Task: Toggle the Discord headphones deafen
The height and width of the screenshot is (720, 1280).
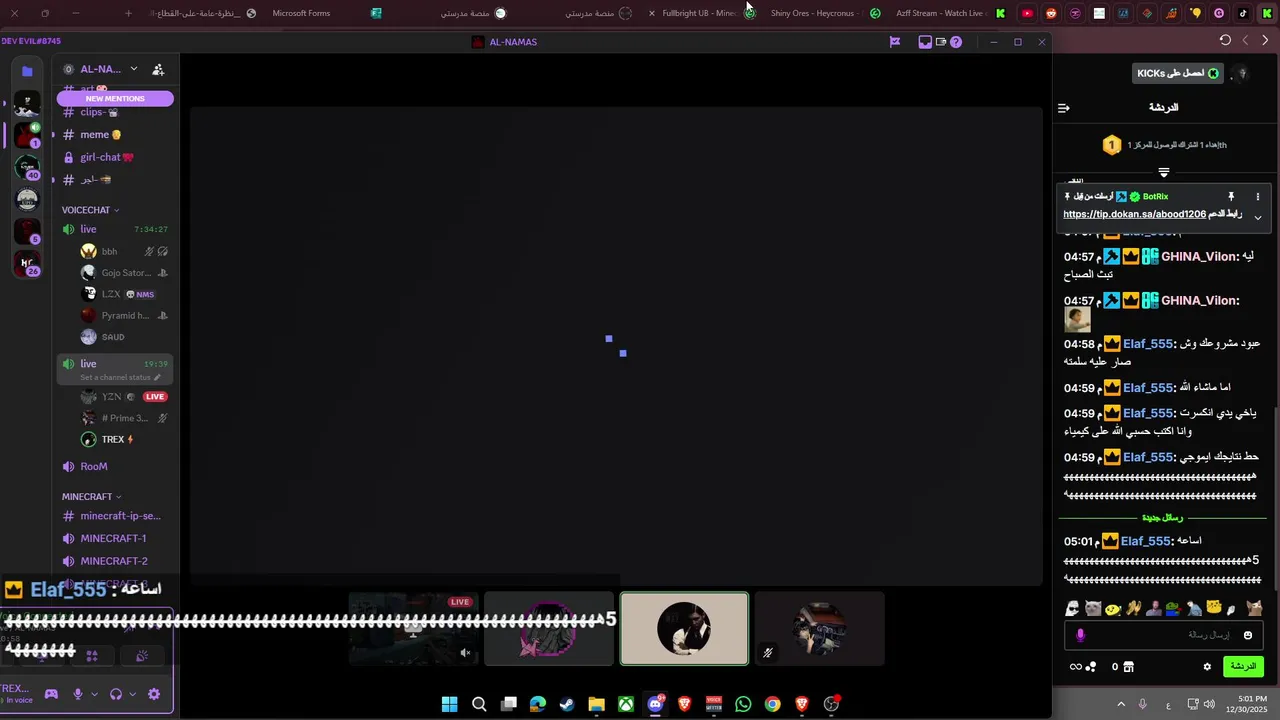Action: [116, 694]
